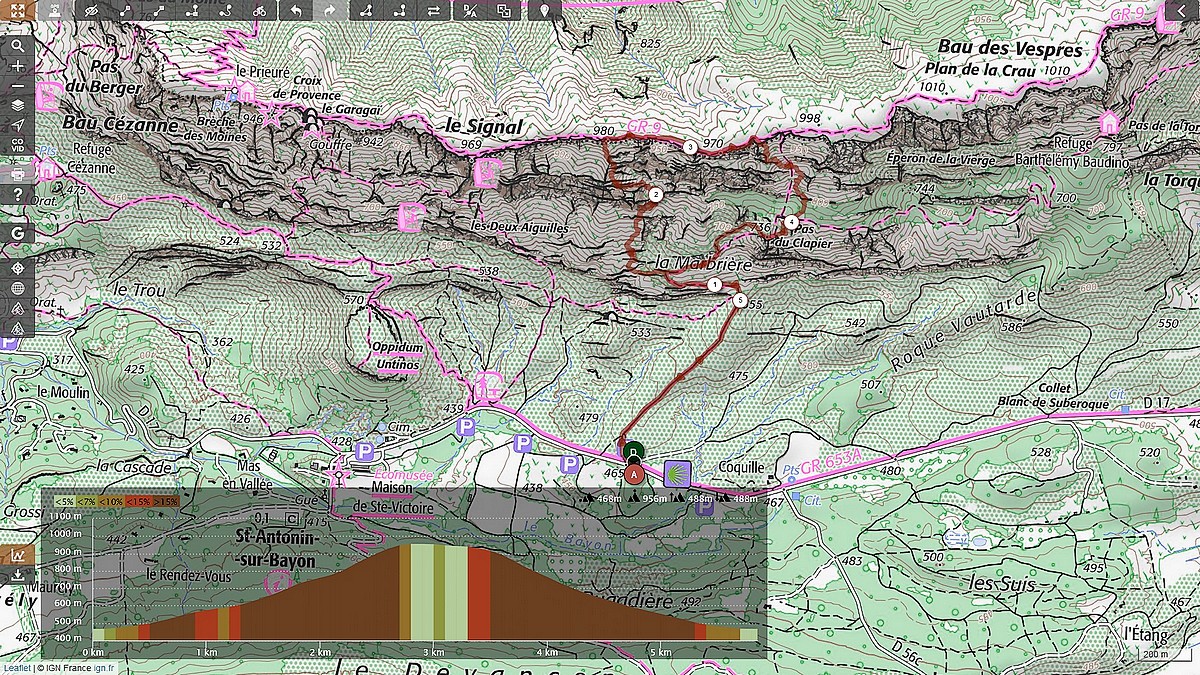1200x675 pixels.
Task: Click the overlapping squares copy icon
Action: click(504, 11)
